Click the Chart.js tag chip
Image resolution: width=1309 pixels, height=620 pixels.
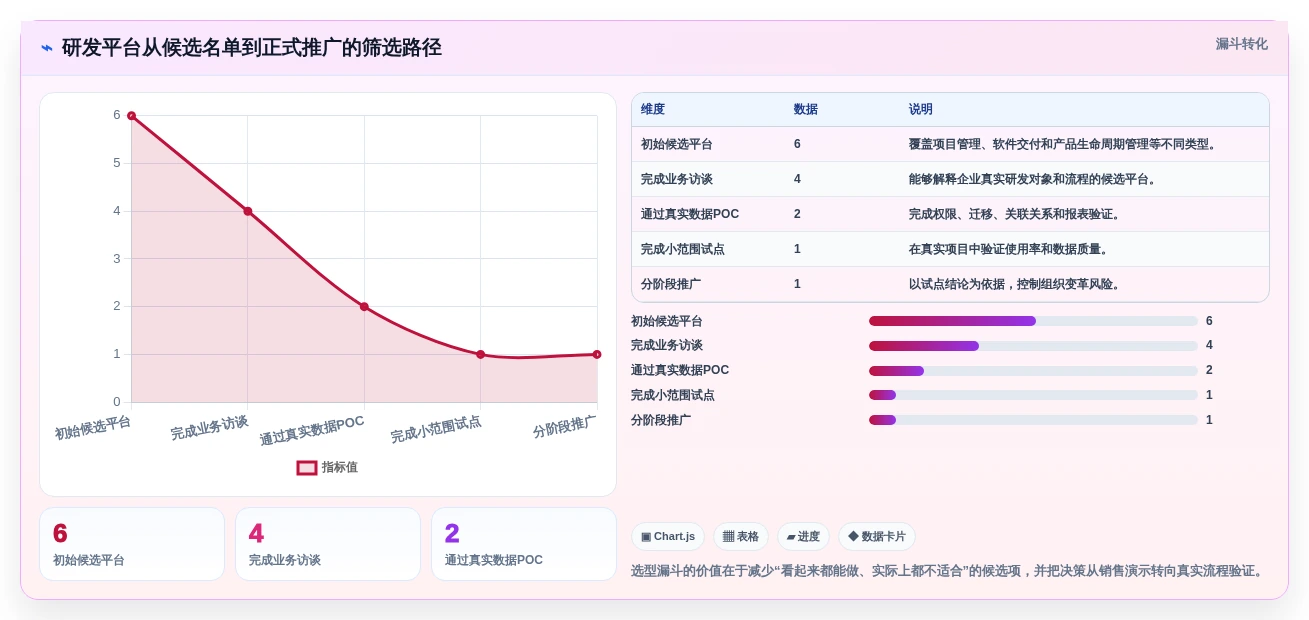[668, 537]
